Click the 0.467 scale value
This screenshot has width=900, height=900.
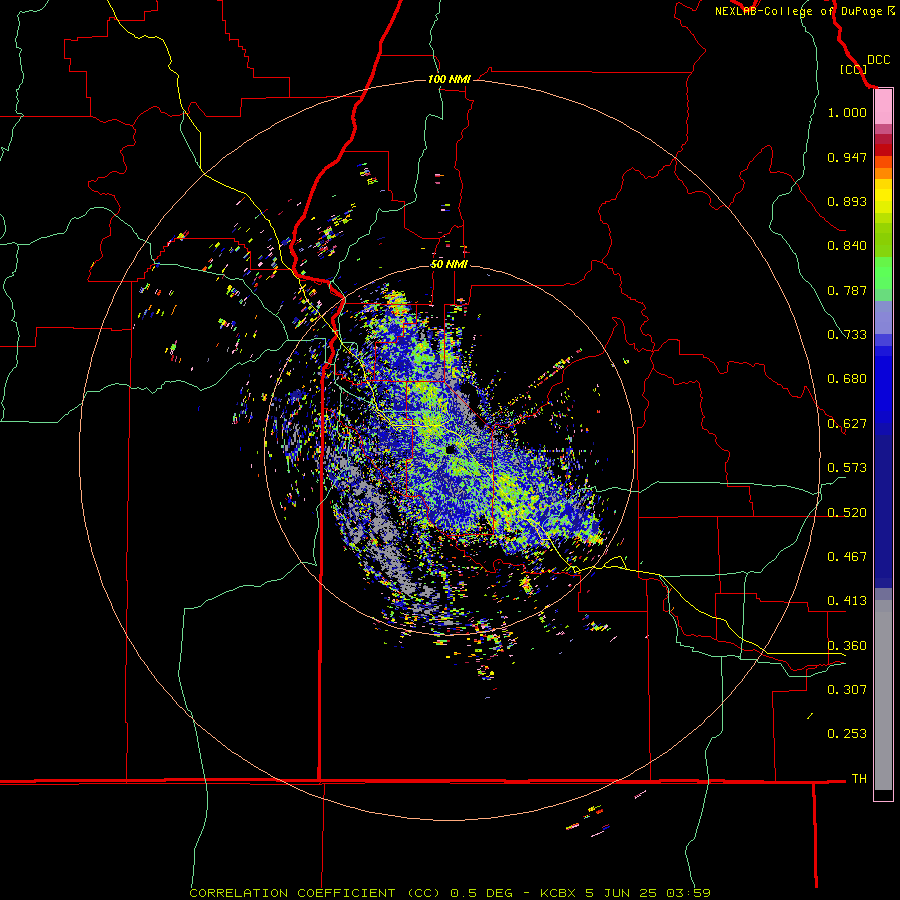pyautogui.click(x=847, y=557)
